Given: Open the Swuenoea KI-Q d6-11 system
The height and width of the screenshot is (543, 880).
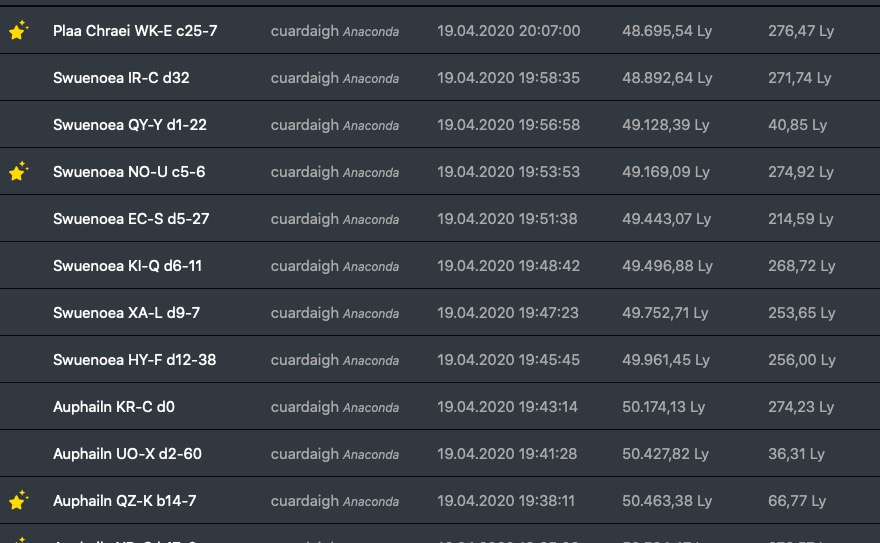Looking at the screenshot, I should coord(127,266).
